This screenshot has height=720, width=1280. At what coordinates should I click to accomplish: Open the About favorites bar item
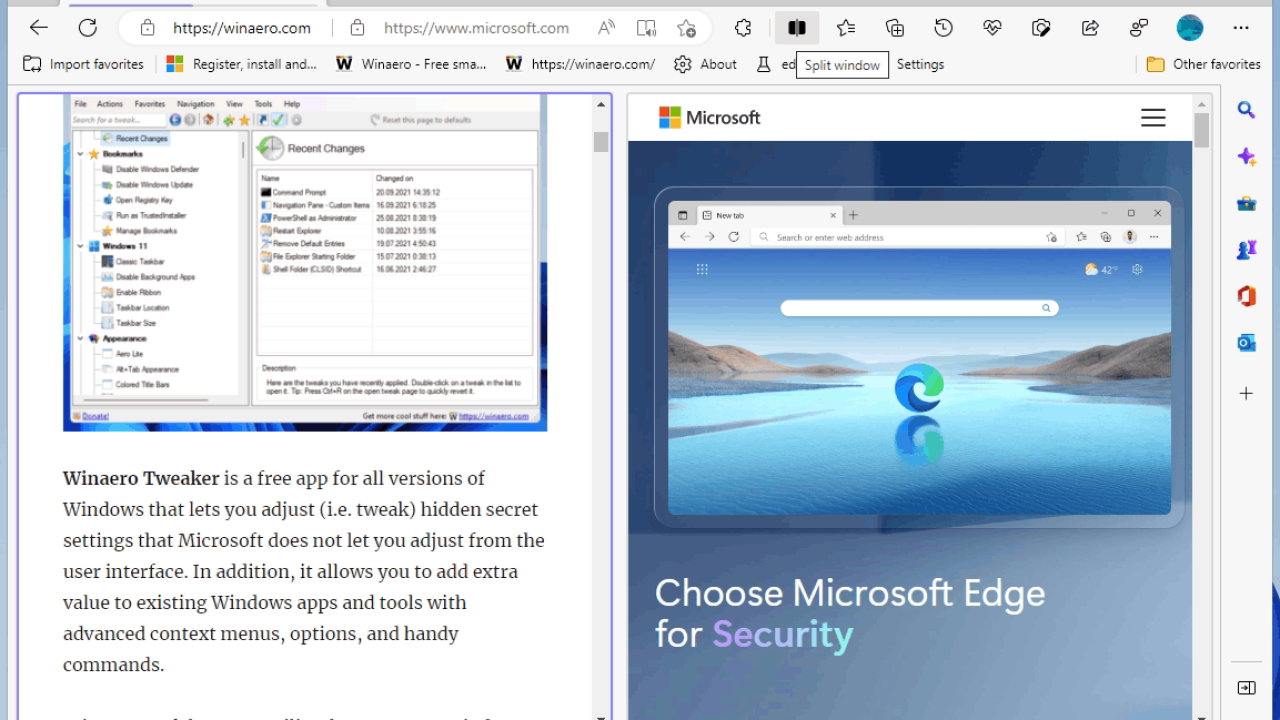coord(706,64)
